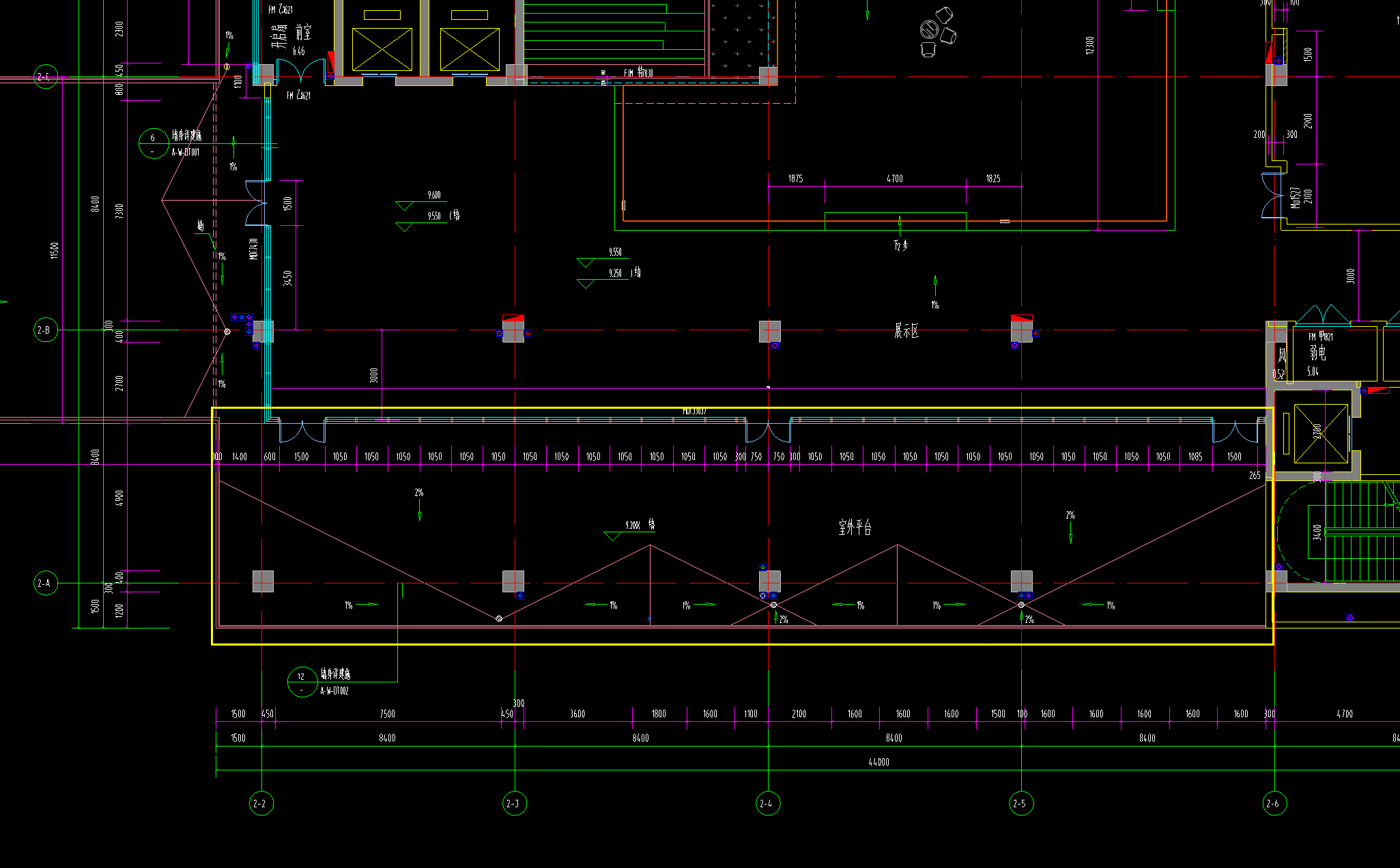Click the 9.250 elevation marker text
This screenshot has width=1400, height=868.
coord(615,273)
